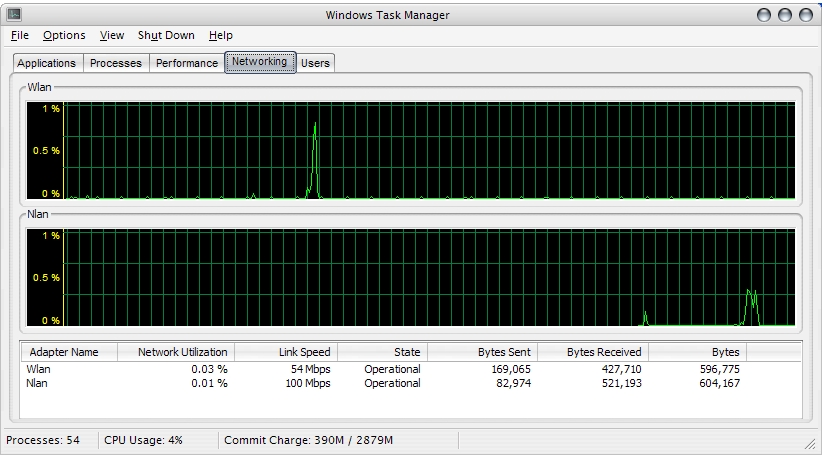Screen dimensions: 822x455
Task: Click bytes sent value 82,974
Action: (514, 383)
